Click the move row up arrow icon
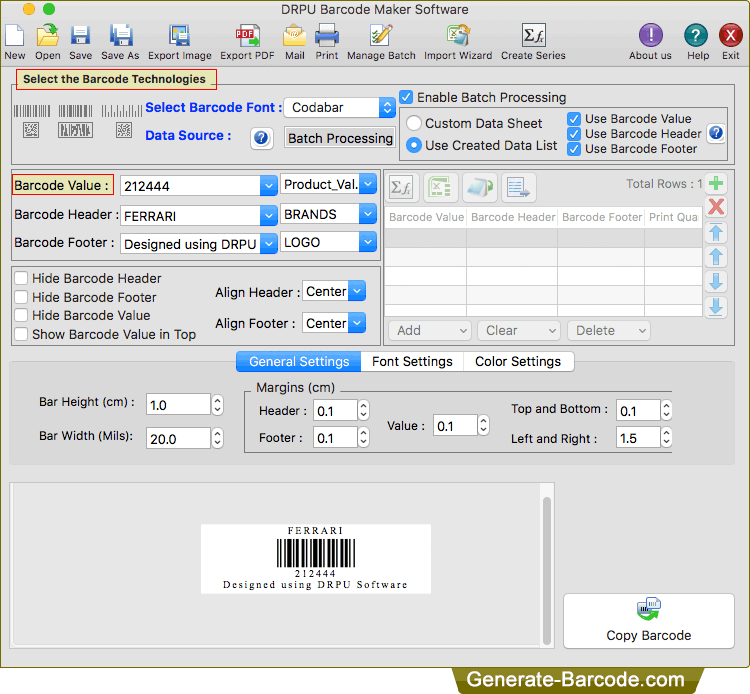This screenshot has width=750, height=694. [716, 257]
